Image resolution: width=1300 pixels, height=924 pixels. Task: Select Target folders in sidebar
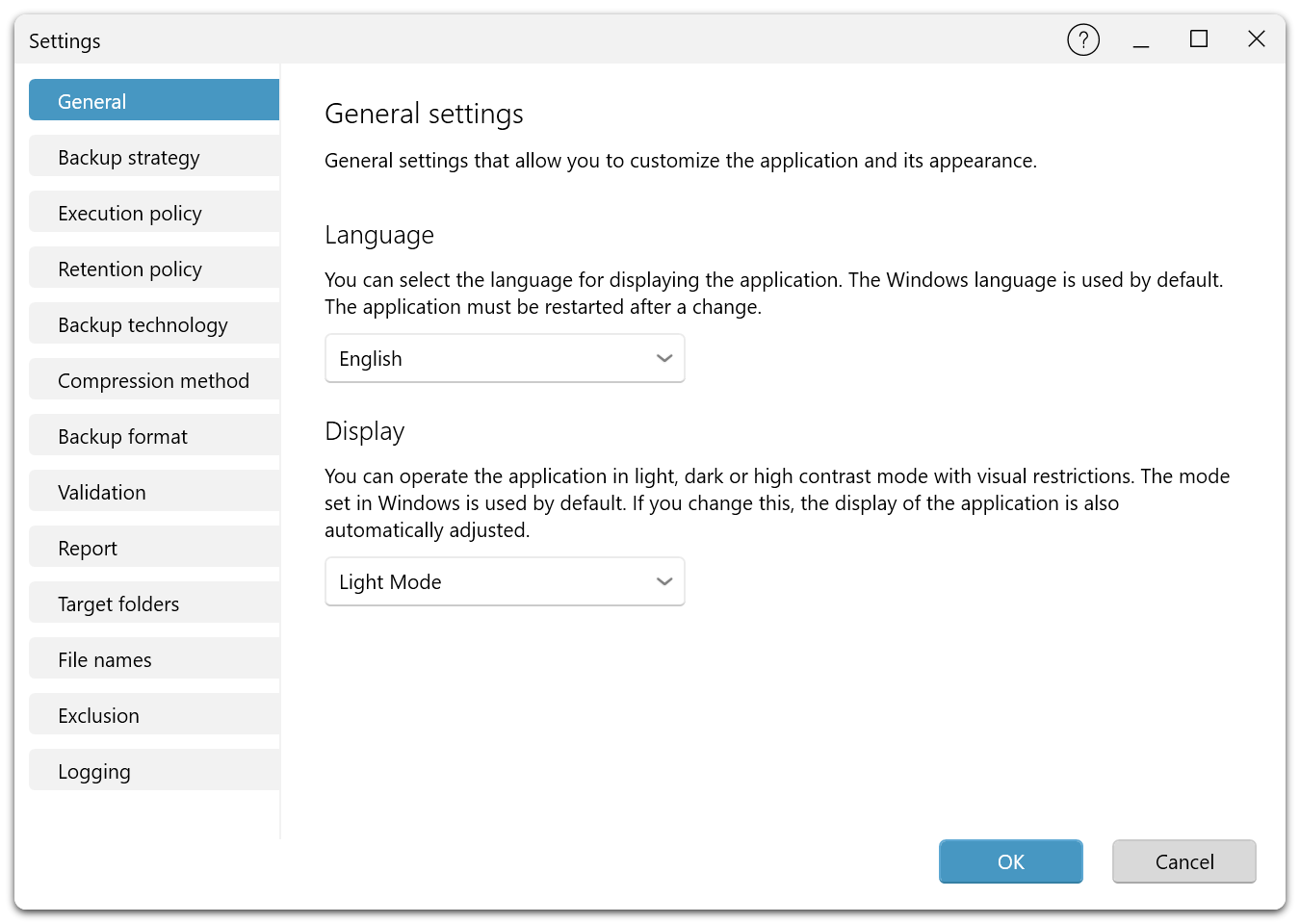pos(154,603)
